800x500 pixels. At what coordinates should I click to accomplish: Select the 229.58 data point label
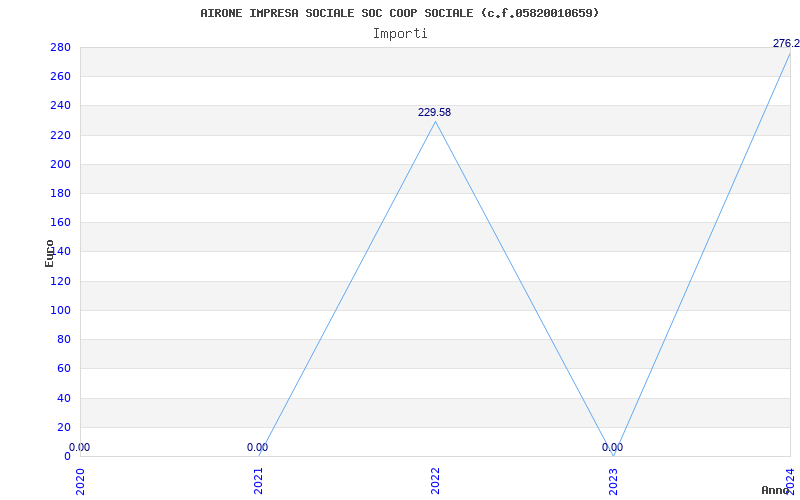[x=435, y=113]
